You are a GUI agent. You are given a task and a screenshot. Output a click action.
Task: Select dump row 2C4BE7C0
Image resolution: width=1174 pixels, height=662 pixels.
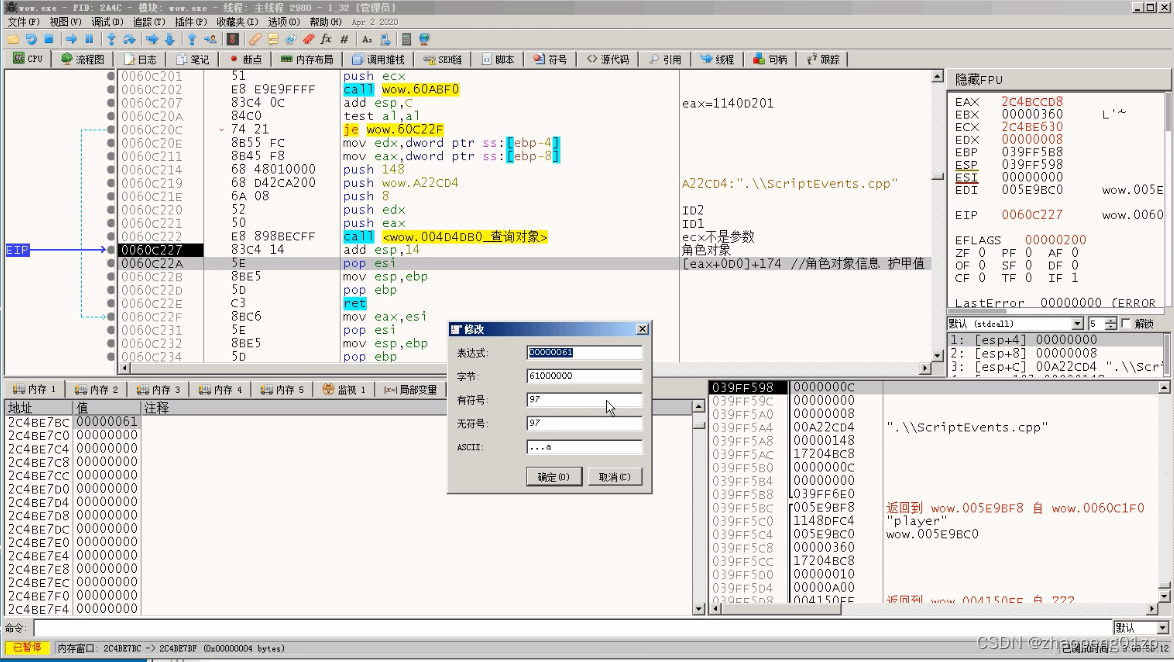350,435
